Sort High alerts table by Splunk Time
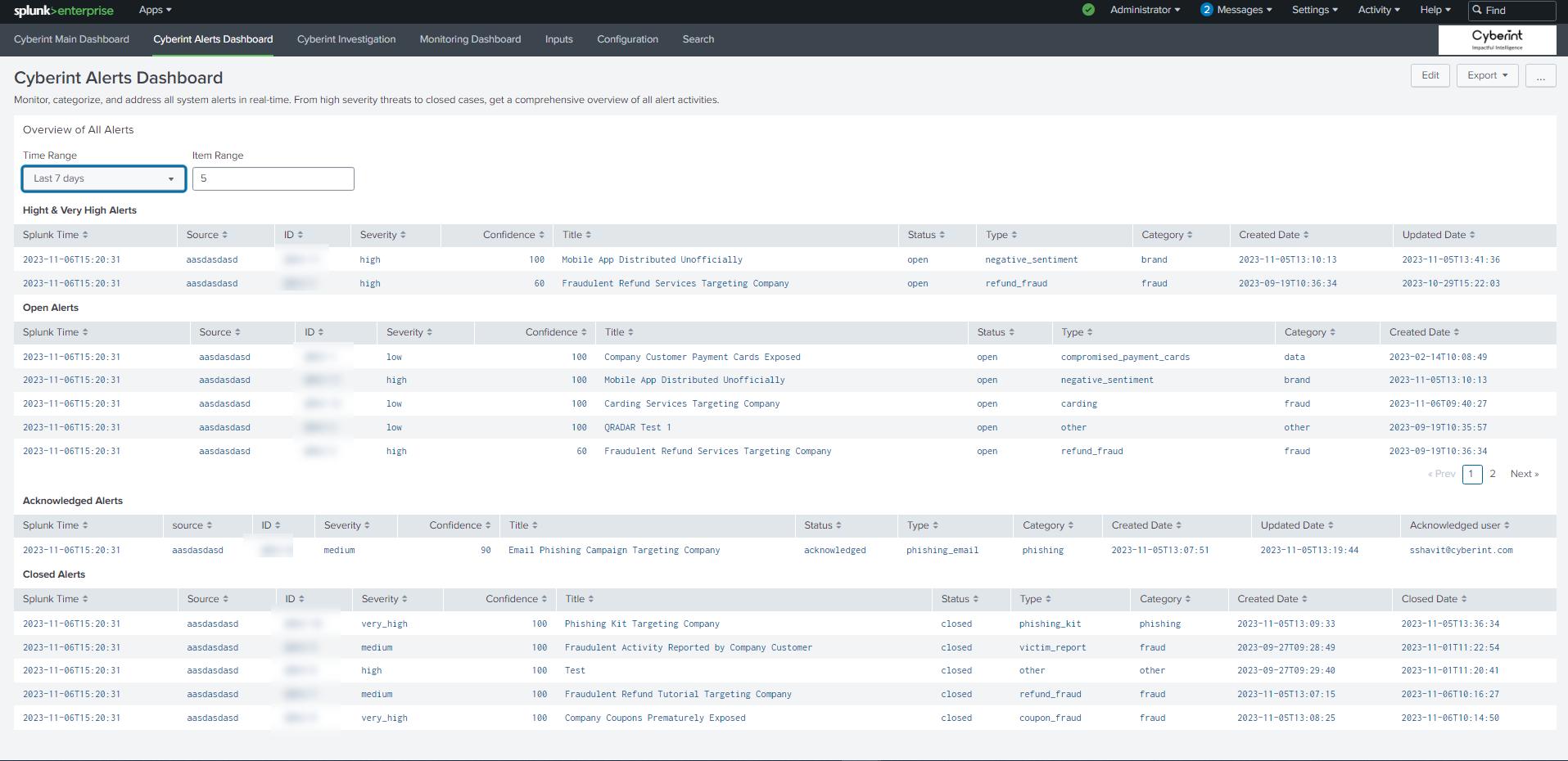 click(x=56, y=235)
